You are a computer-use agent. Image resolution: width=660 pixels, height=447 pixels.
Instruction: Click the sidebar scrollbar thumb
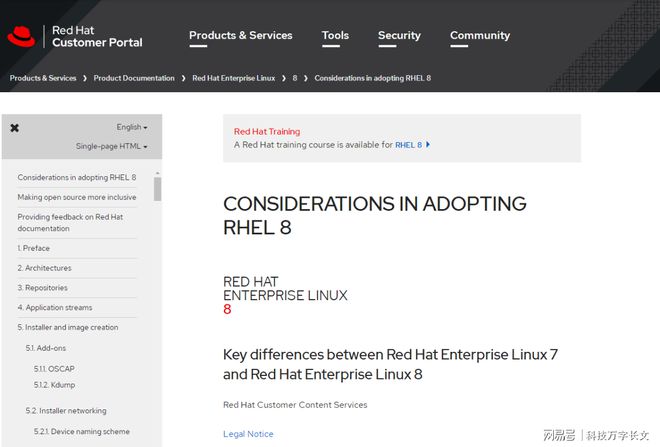[157, 189]
